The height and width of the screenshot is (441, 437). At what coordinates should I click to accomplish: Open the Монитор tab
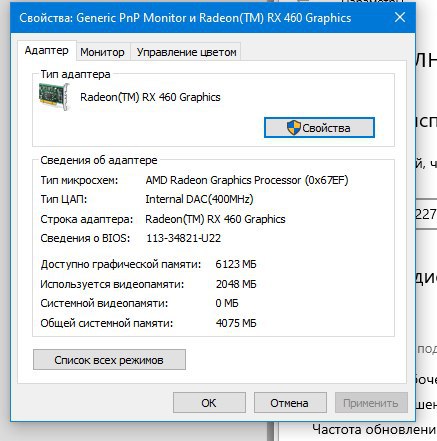tap(102, 52)
